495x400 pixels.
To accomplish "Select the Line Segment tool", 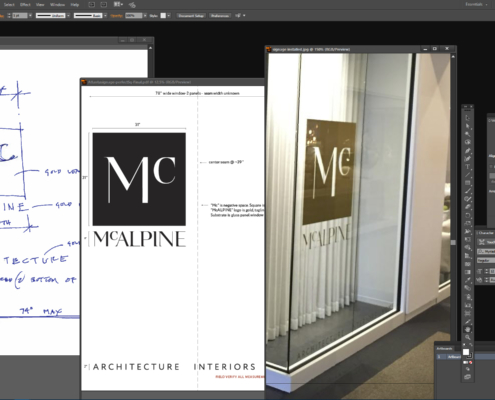I will 468,175.
